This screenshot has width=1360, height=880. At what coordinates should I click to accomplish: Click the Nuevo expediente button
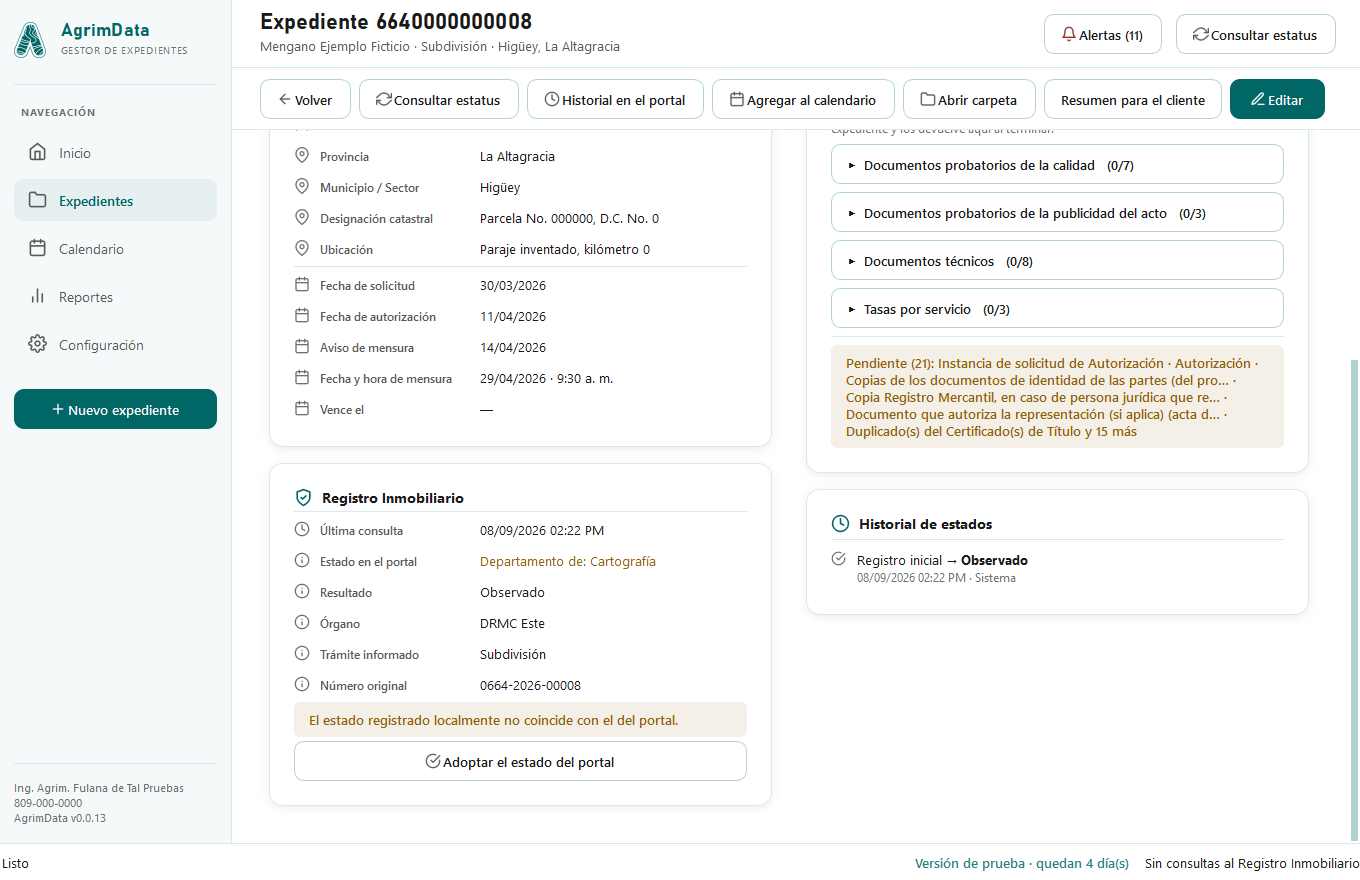(115, 409)
